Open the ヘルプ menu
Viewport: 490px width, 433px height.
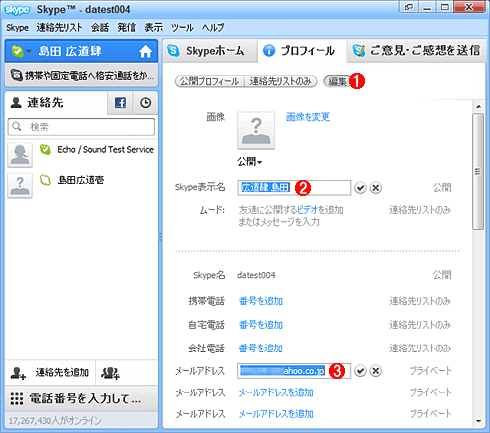213,28
